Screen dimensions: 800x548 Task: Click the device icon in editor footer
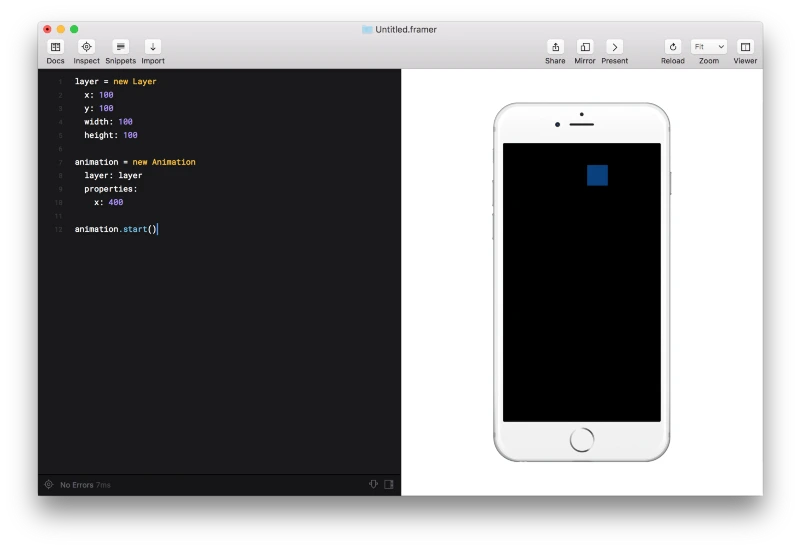373,484
